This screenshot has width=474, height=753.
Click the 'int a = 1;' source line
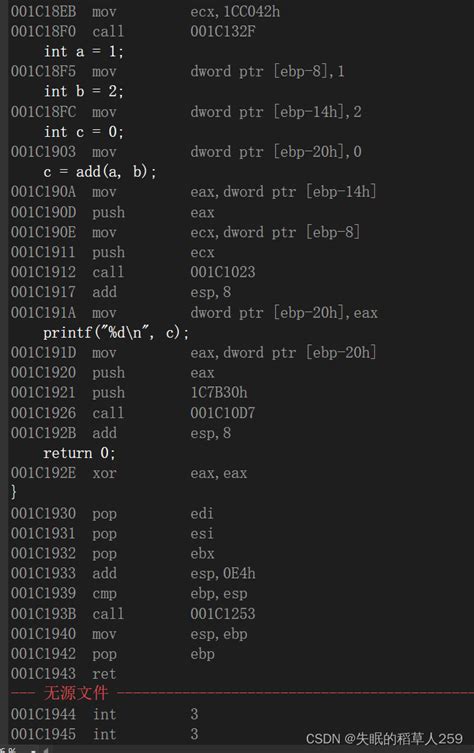coord(84,51)
